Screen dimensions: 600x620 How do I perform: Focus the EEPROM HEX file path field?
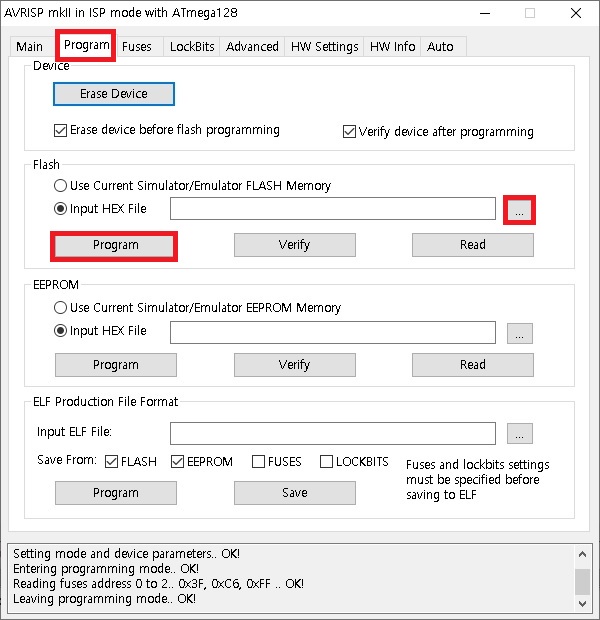[x=333, y=333]
